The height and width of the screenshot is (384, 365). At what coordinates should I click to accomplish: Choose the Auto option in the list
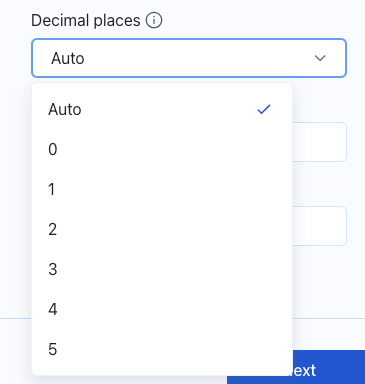tap(162, 109)
